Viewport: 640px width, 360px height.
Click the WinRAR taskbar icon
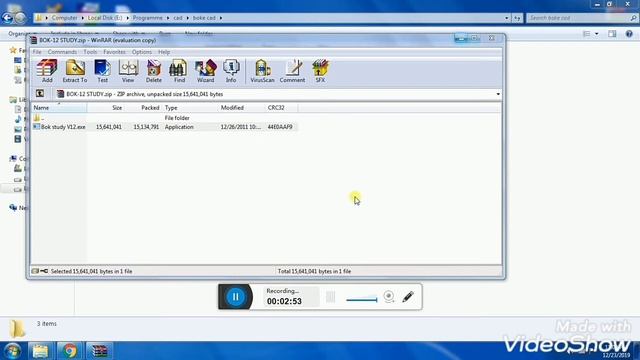(x=99, y=351)
